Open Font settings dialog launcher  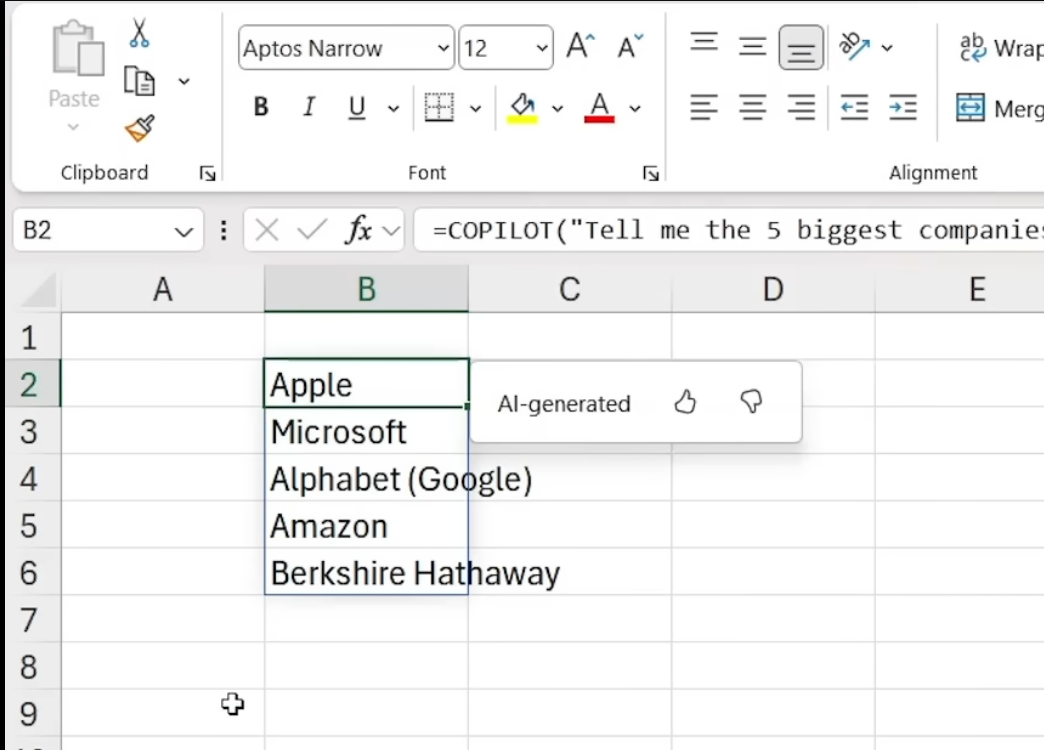click(651, 174)
